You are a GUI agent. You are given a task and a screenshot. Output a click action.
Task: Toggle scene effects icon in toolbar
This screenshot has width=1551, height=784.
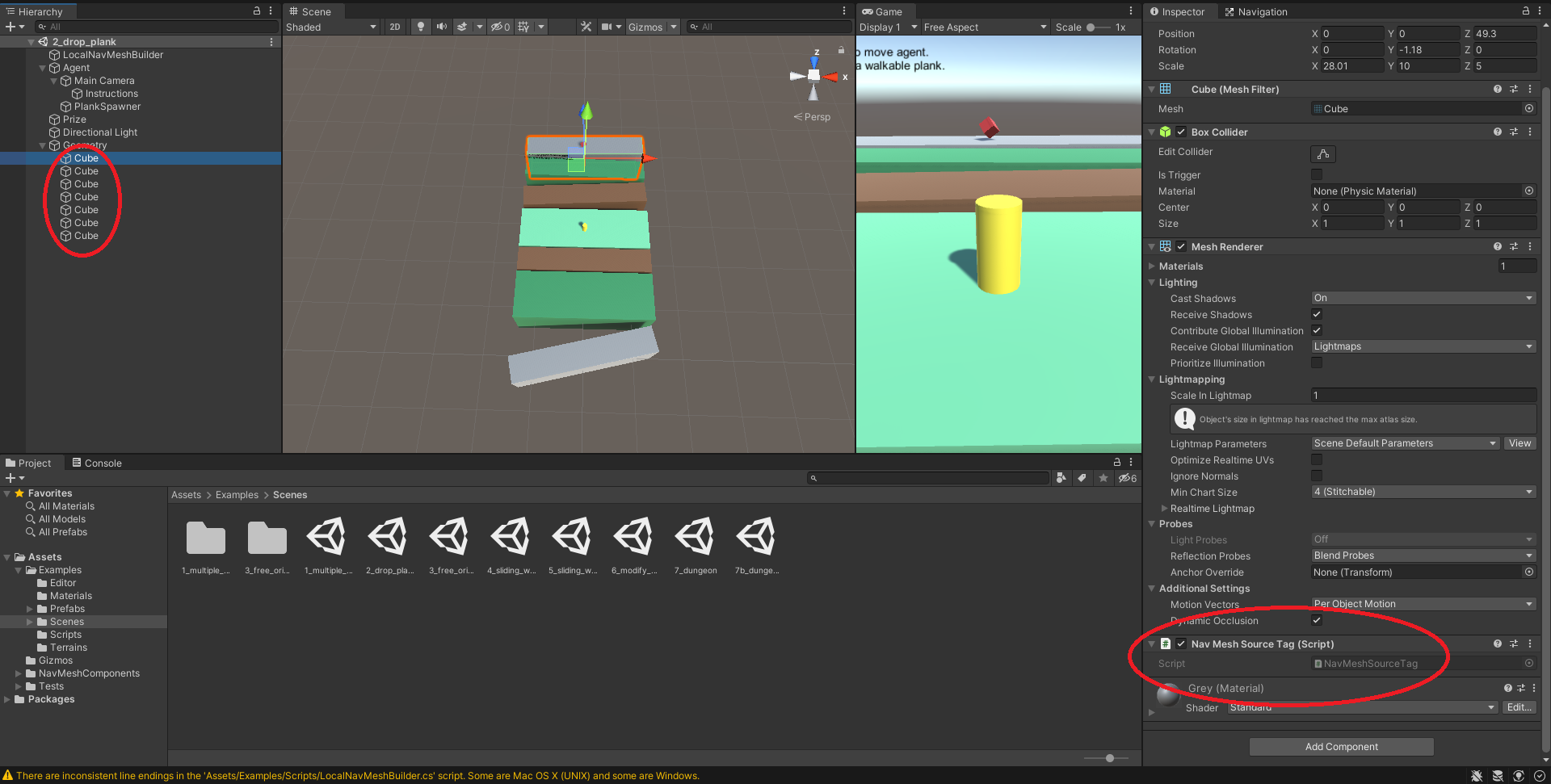(462, 27)
